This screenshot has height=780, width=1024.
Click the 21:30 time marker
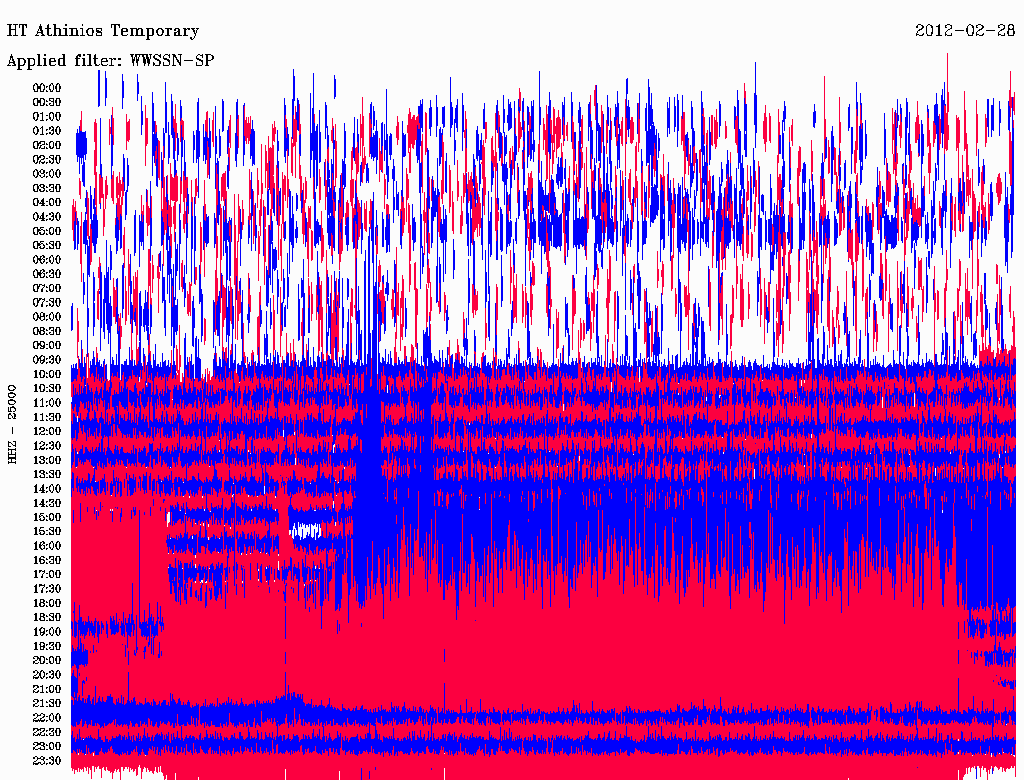(x=47, y=703)
